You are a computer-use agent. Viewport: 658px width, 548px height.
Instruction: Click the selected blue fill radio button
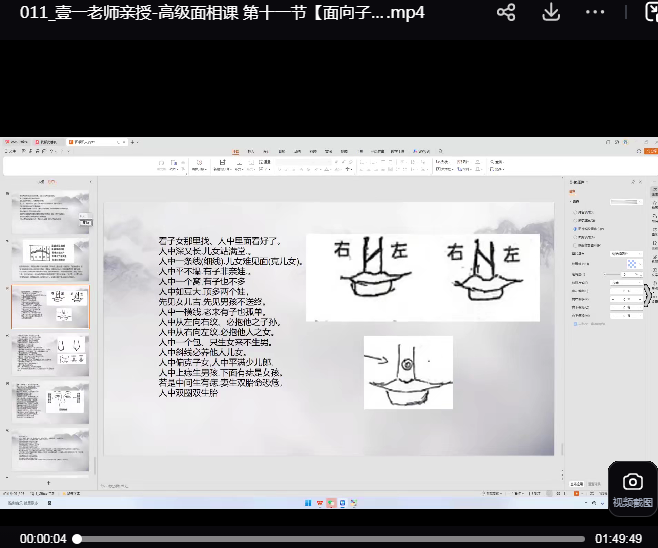(575, 229)
